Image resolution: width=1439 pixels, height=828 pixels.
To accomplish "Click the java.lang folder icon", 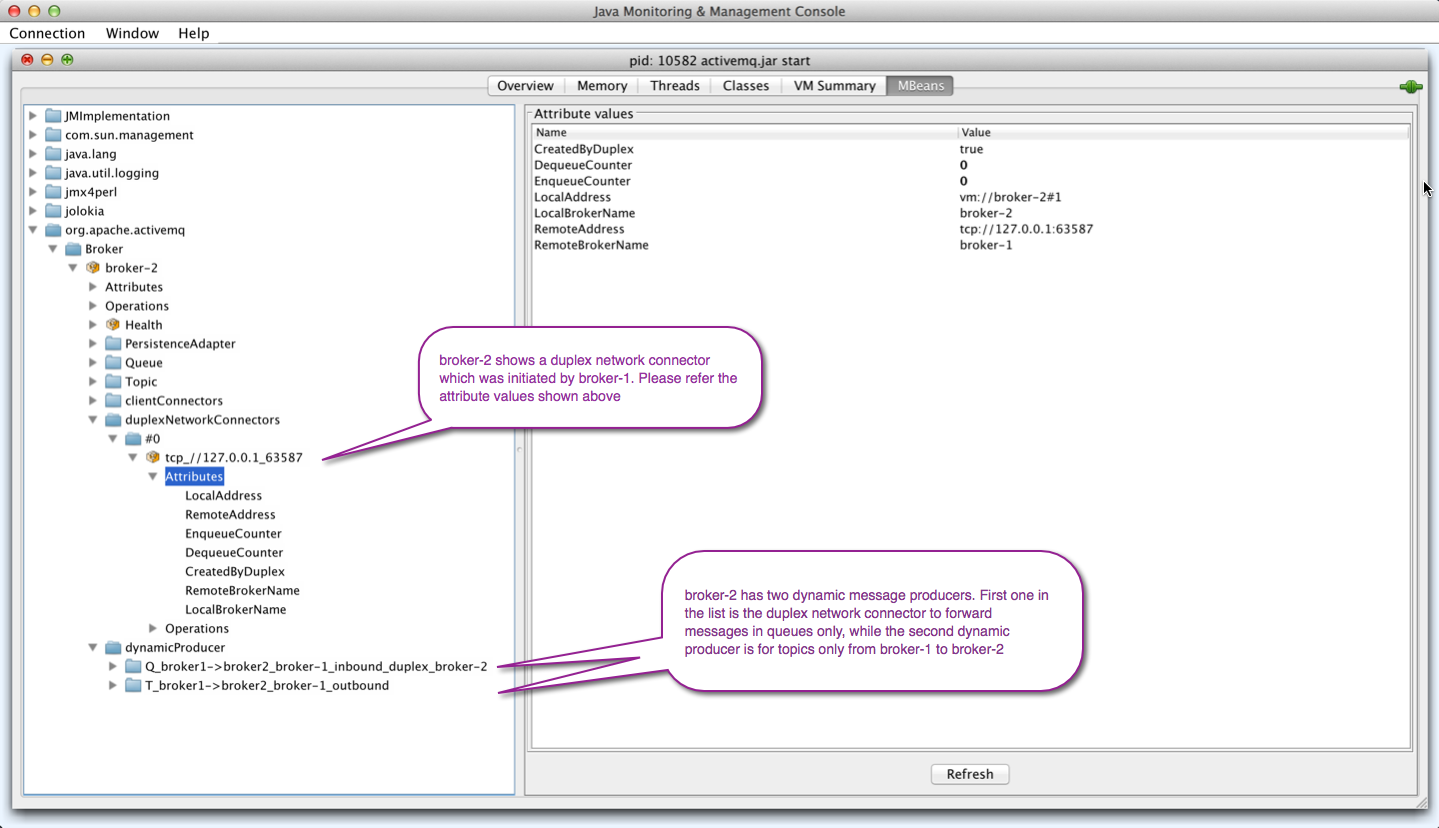I will [53, 154].
